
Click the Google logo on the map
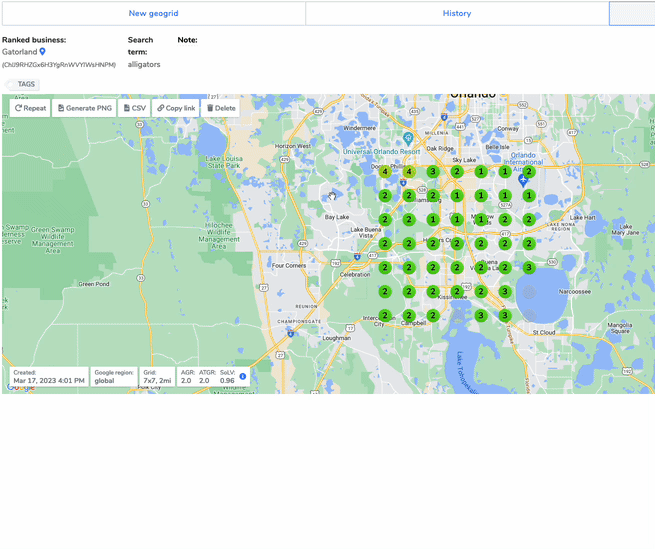point(21,388)
